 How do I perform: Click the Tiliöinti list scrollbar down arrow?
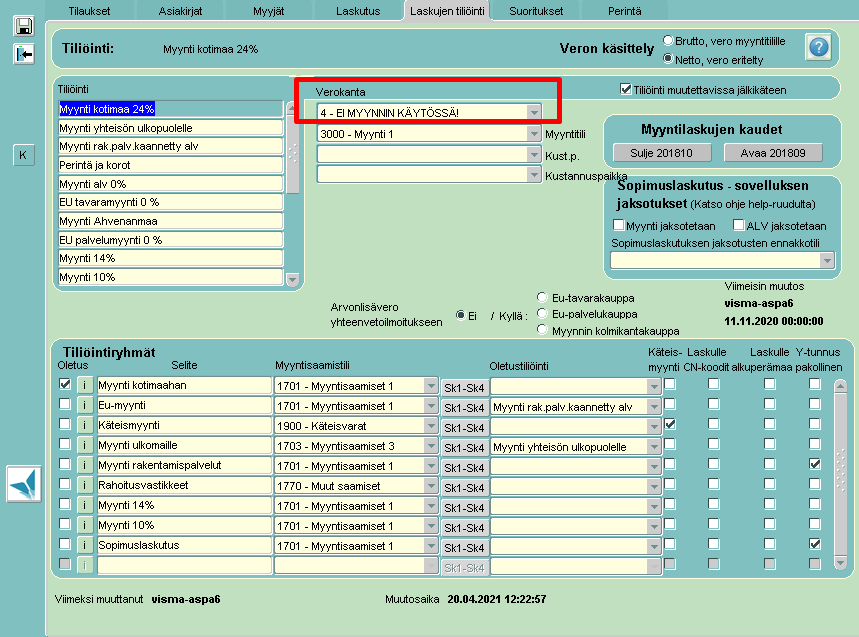tap(293, 279)
